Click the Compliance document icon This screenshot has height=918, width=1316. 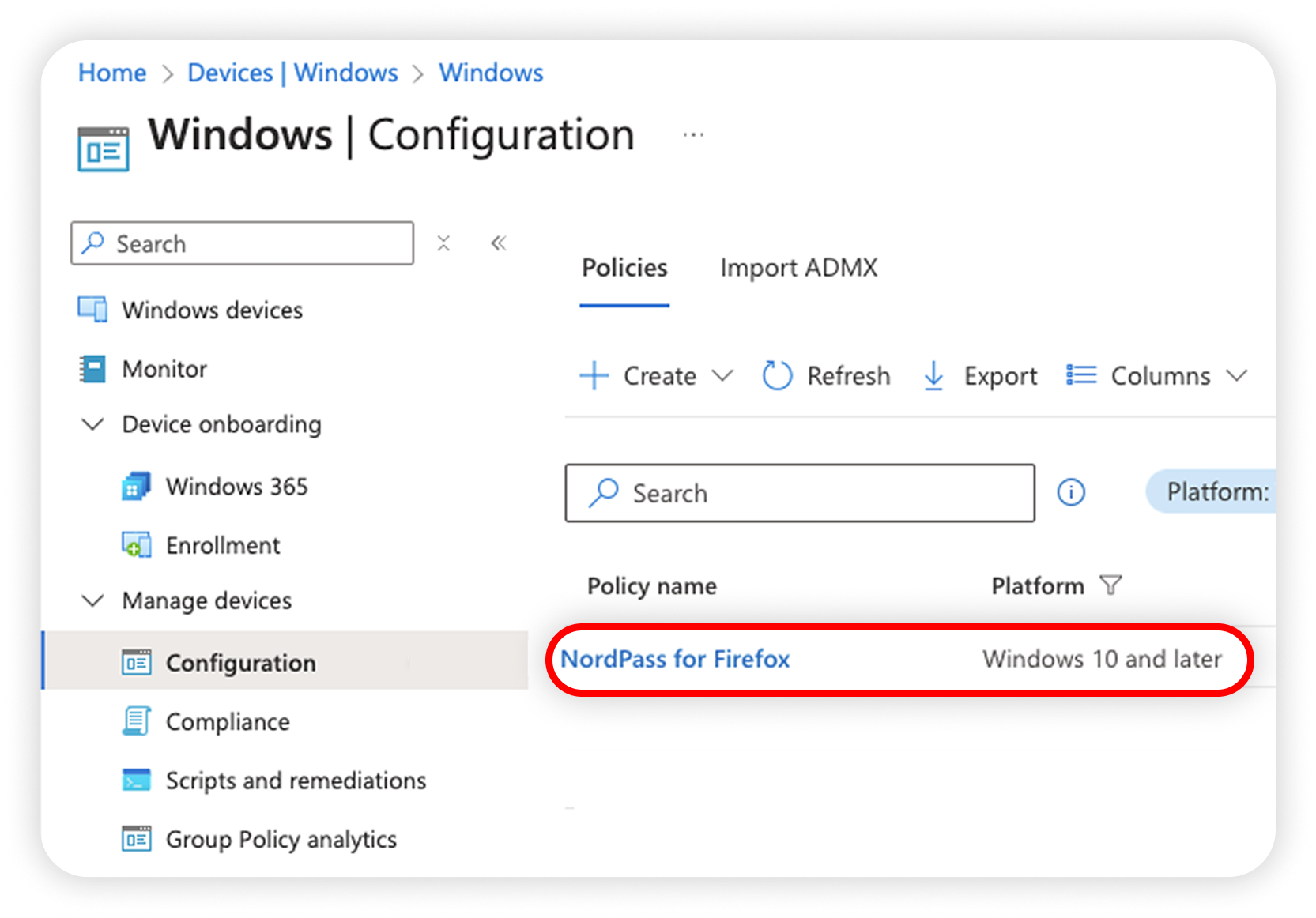[136, 721]
